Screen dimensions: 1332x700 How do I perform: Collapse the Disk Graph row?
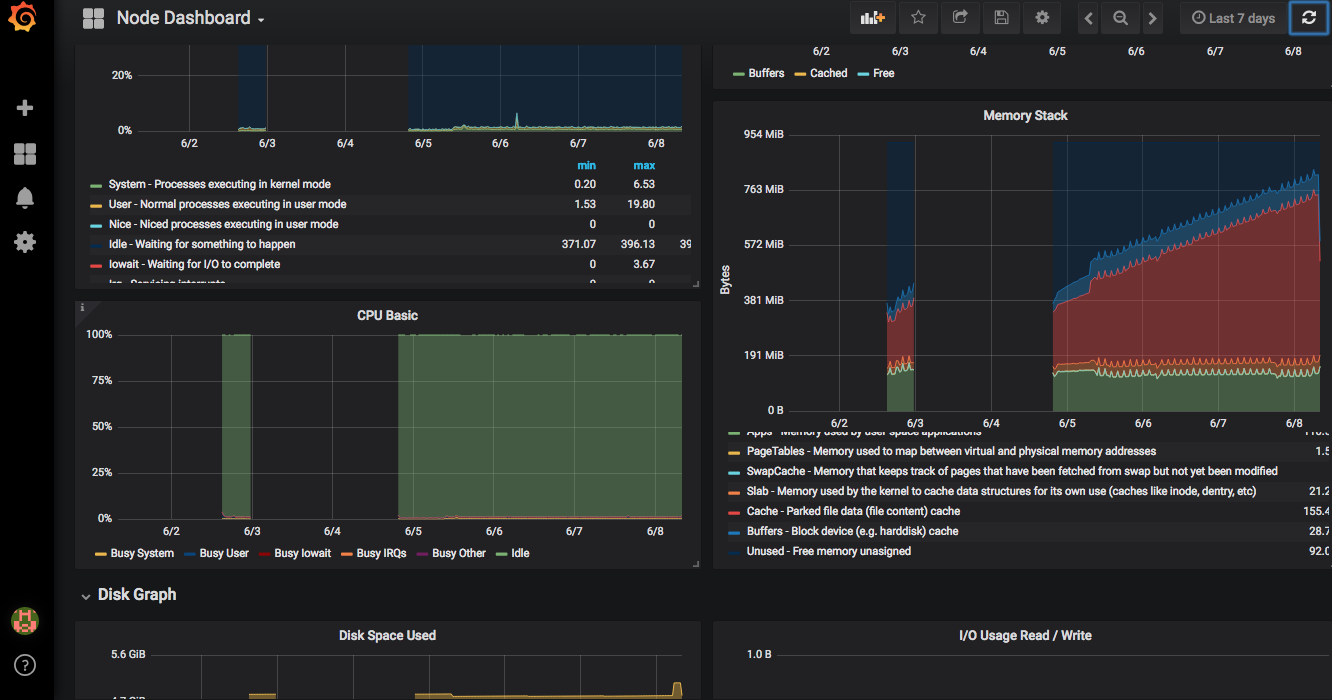(x=128, y=594)
